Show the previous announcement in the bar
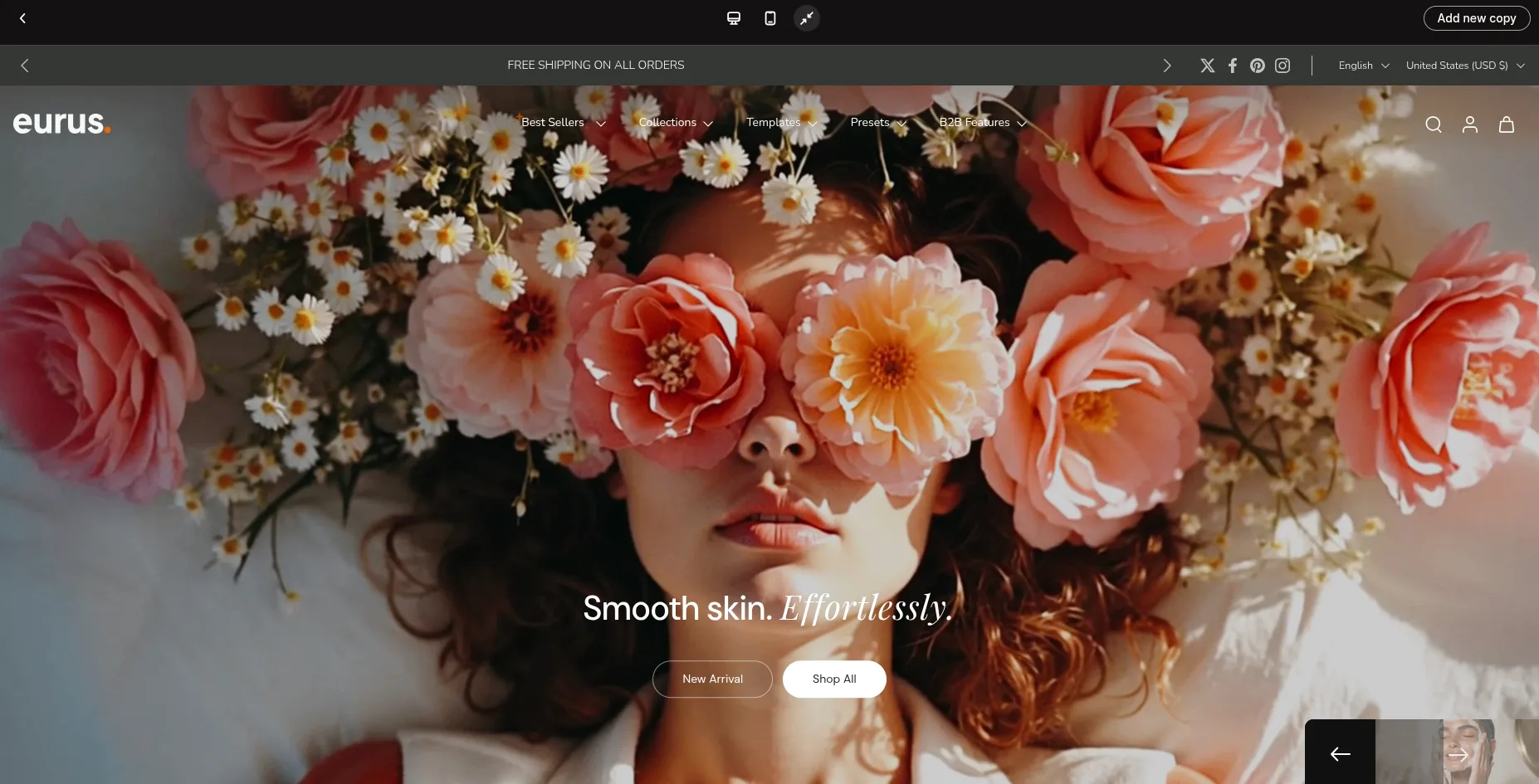The image size is (1539, 784). (x=25, y=66)
